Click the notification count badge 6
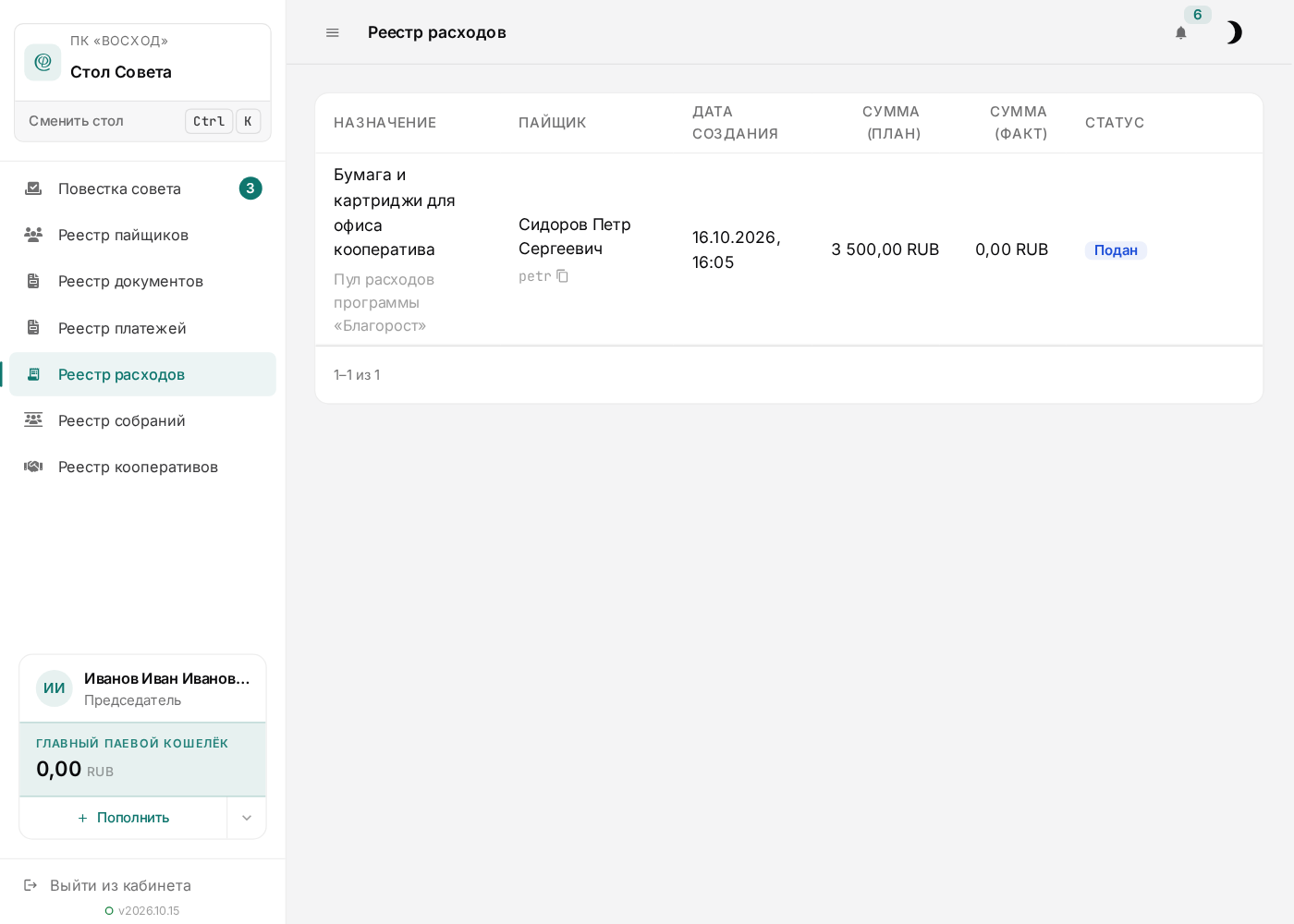 1197,15
